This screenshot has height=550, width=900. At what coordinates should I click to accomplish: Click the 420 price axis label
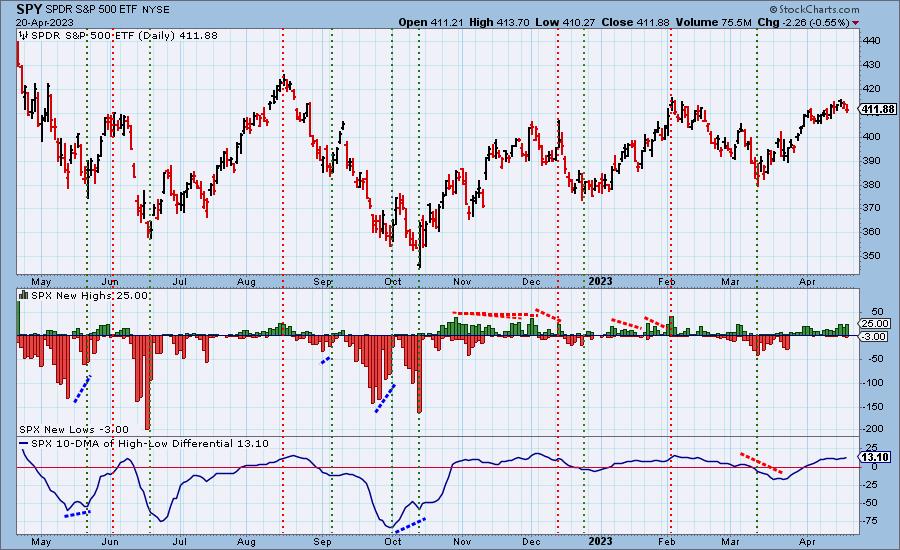[x=871, y=89]
